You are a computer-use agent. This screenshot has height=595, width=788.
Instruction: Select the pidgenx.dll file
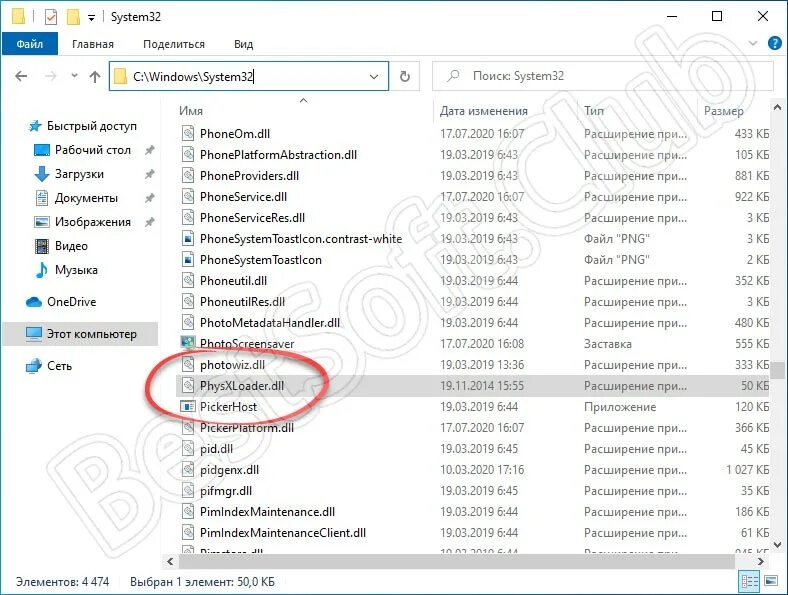(x=230, y=470)
